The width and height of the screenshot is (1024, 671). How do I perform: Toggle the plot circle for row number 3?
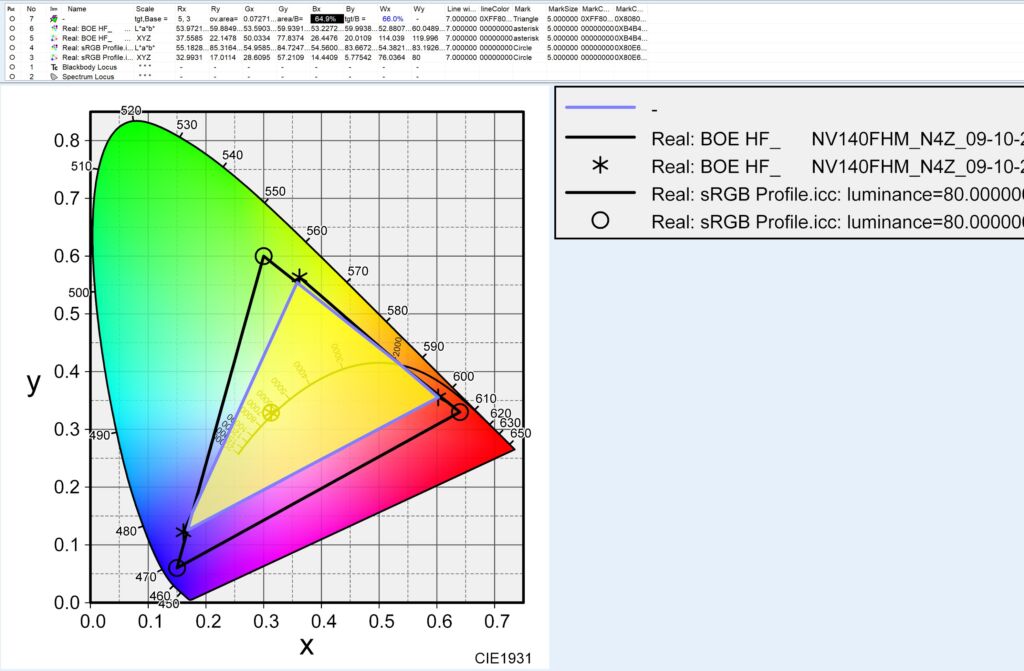(12, 57)
